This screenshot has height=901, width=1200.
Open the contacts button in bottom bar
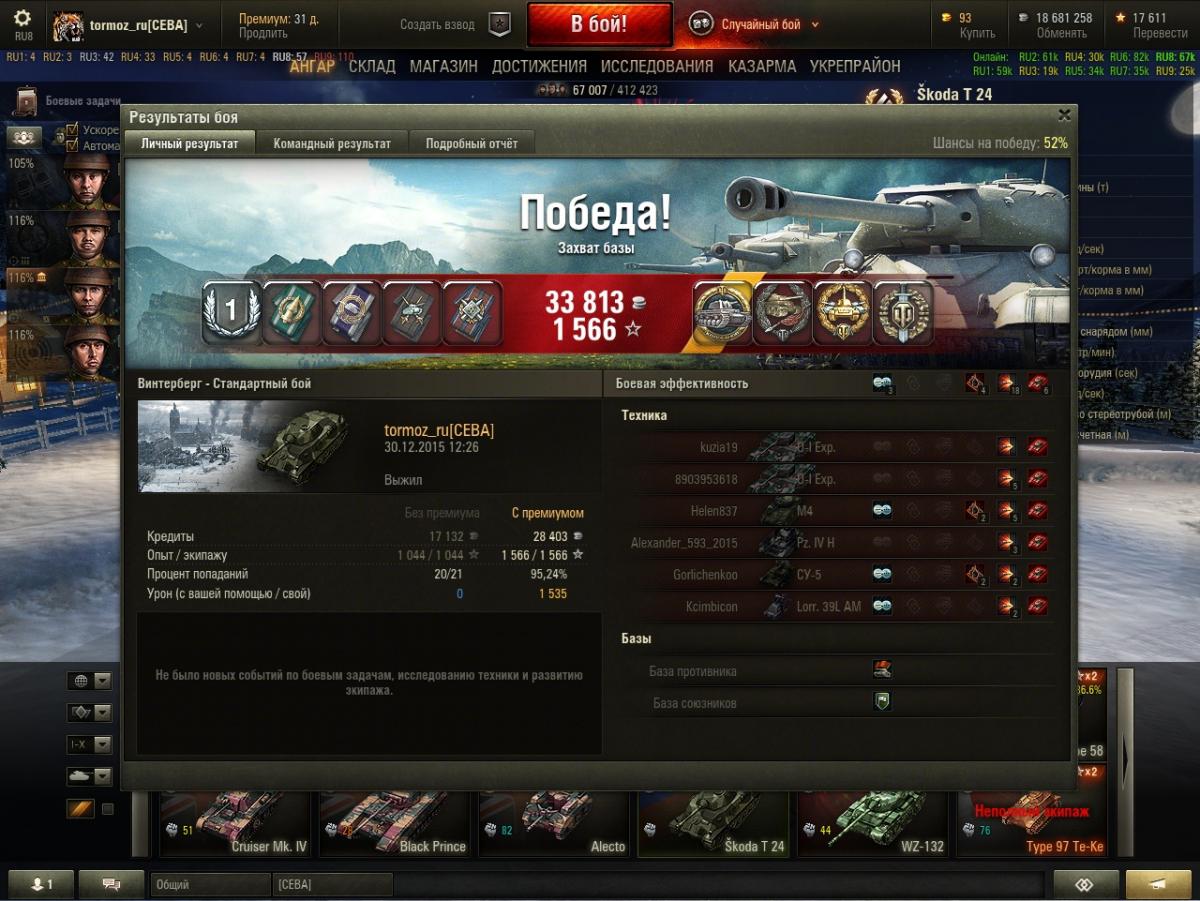pos(41,884)
